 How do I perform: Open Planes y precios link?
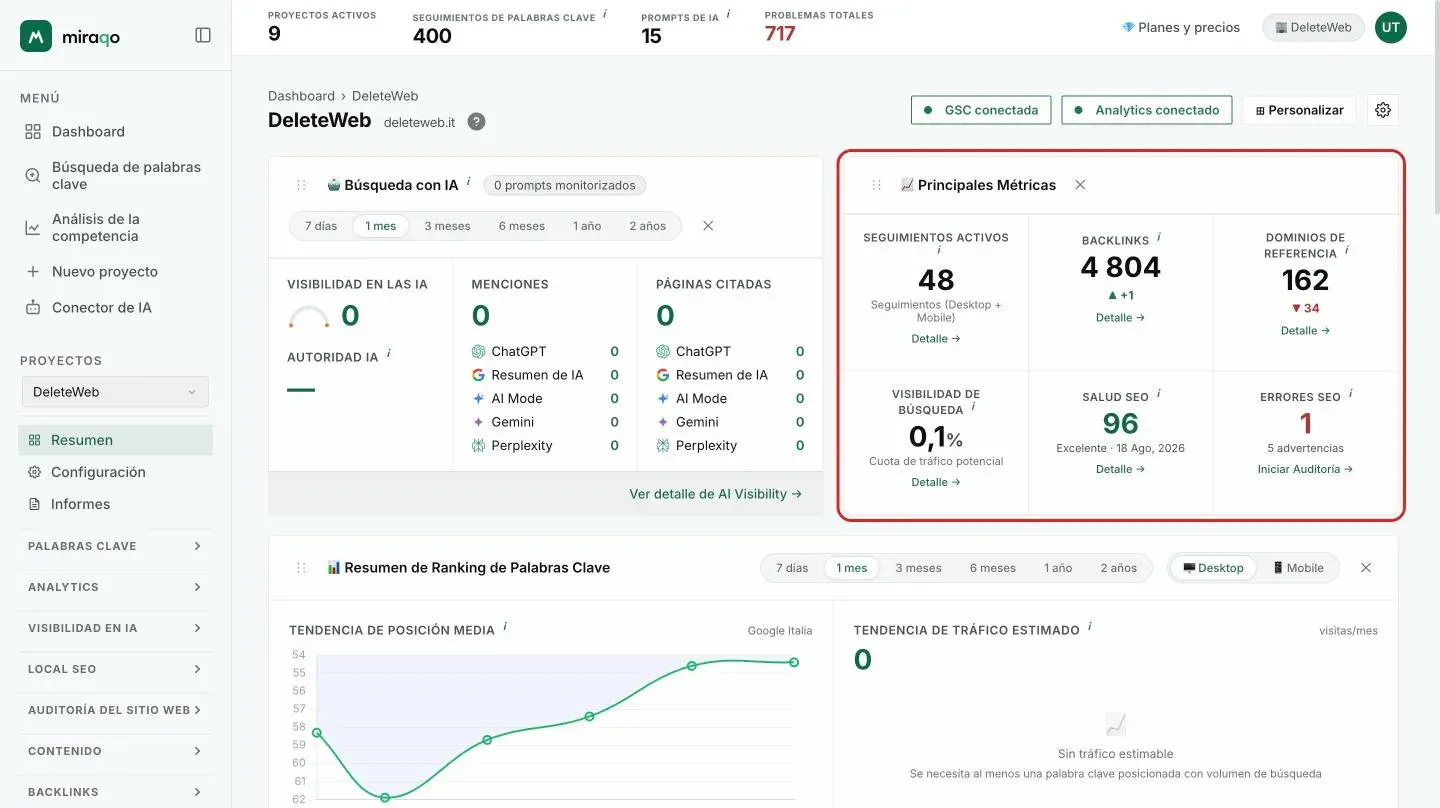(1181, 27)
